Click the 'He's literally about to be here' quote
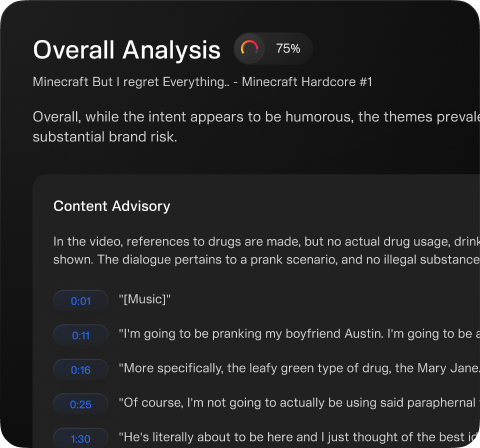 299,437
